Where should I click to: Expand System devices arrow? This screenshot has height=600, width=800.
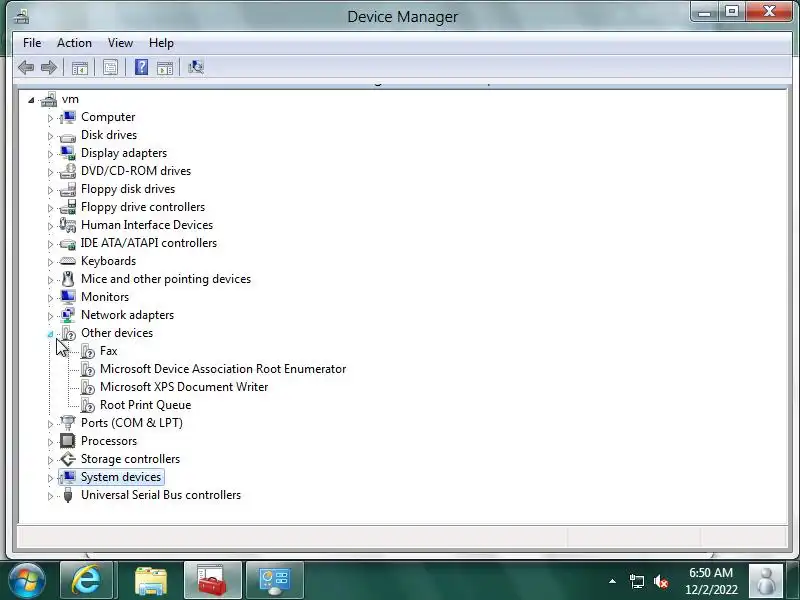click(x=50, y=478)
